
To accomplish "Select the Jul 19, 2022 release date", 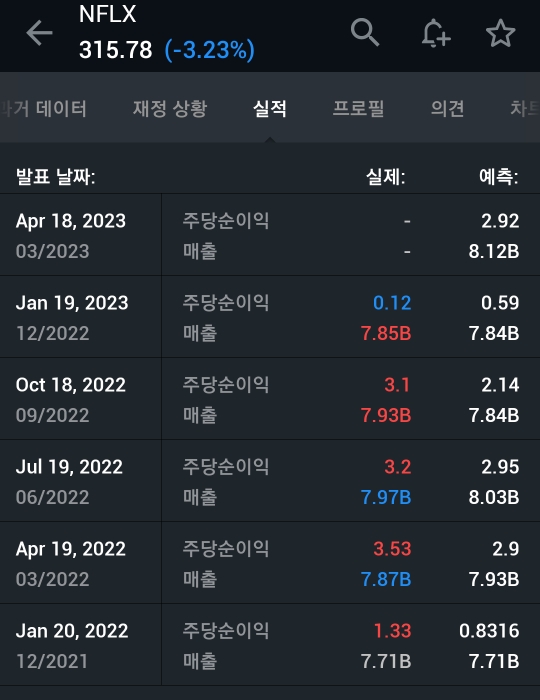I will tap(69, 467).
